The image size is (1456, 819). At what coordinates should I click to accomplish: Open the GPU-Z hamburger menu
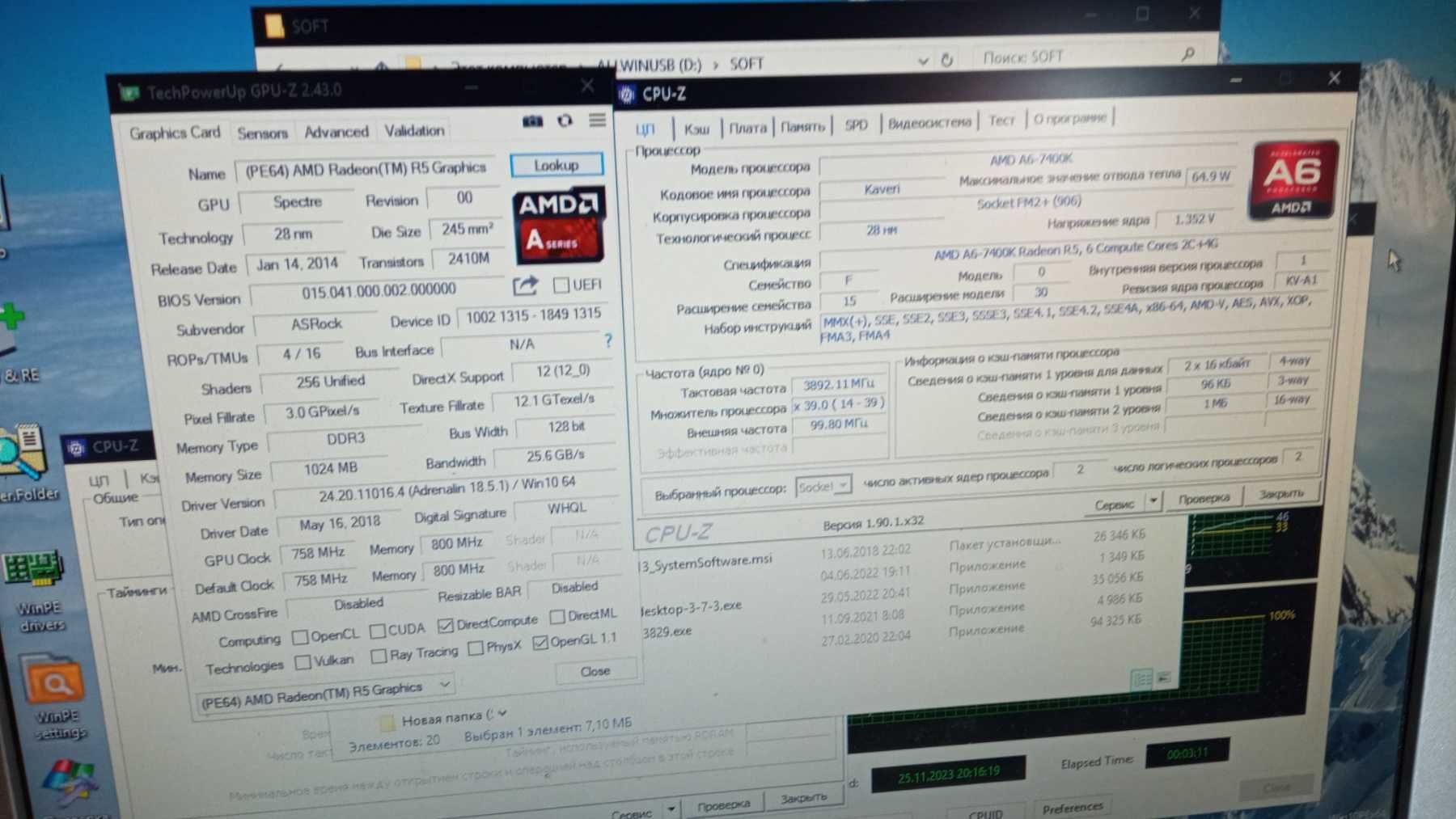coord(597,120)
